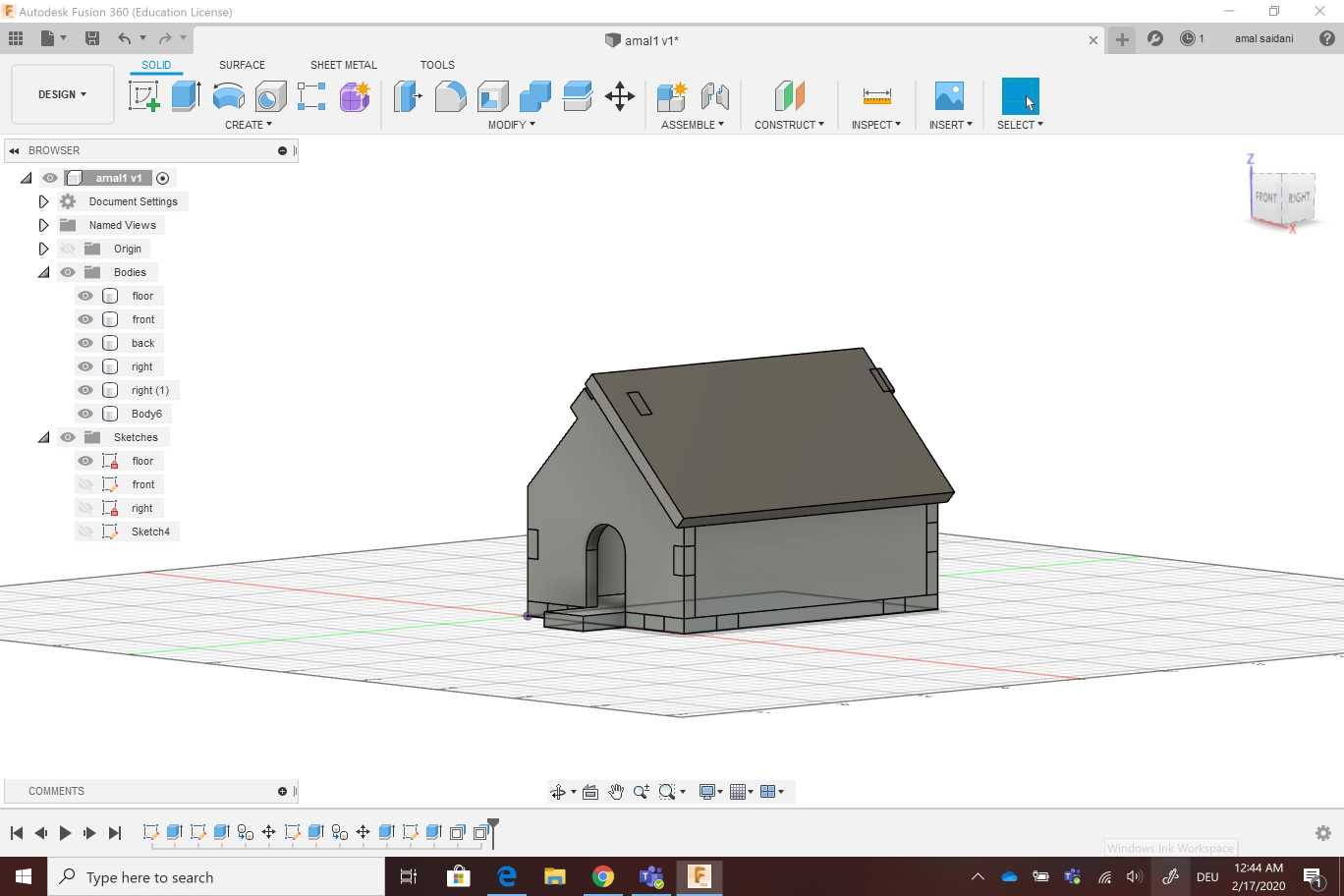Select the Shell tool

point(492,96)
